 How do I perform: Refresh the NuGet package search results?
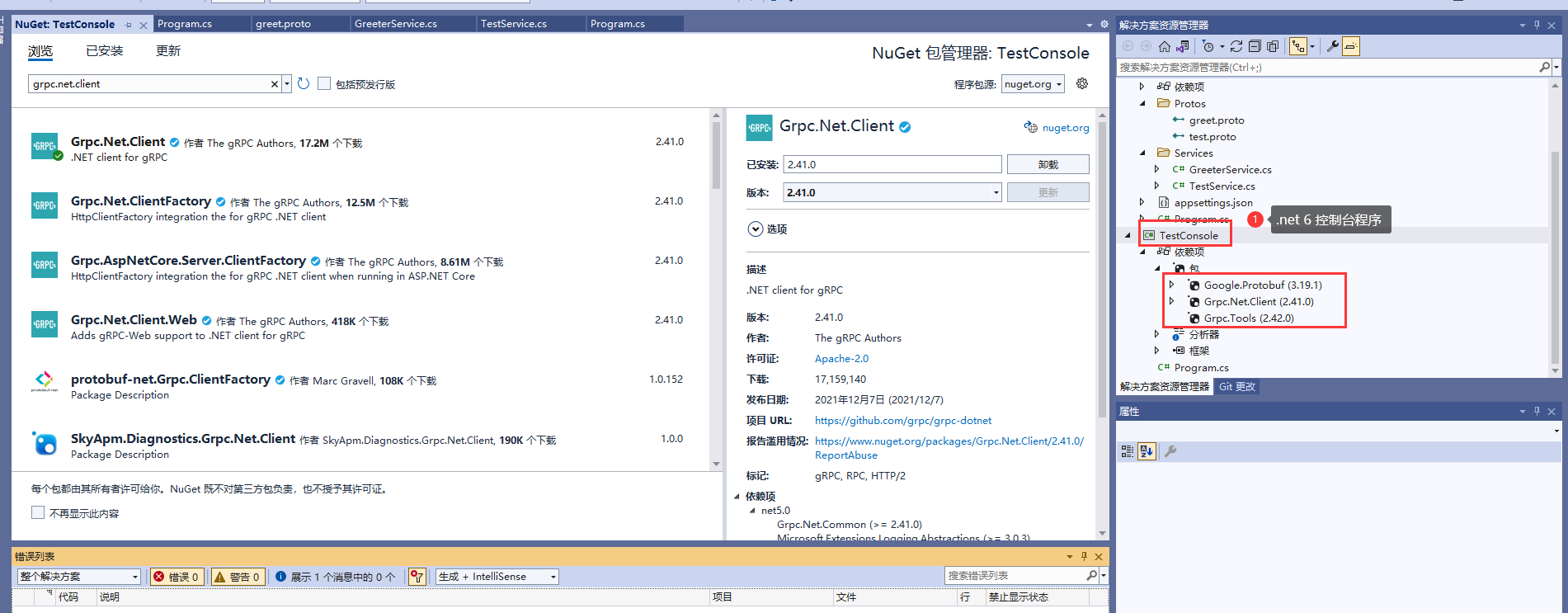point(304,83)
